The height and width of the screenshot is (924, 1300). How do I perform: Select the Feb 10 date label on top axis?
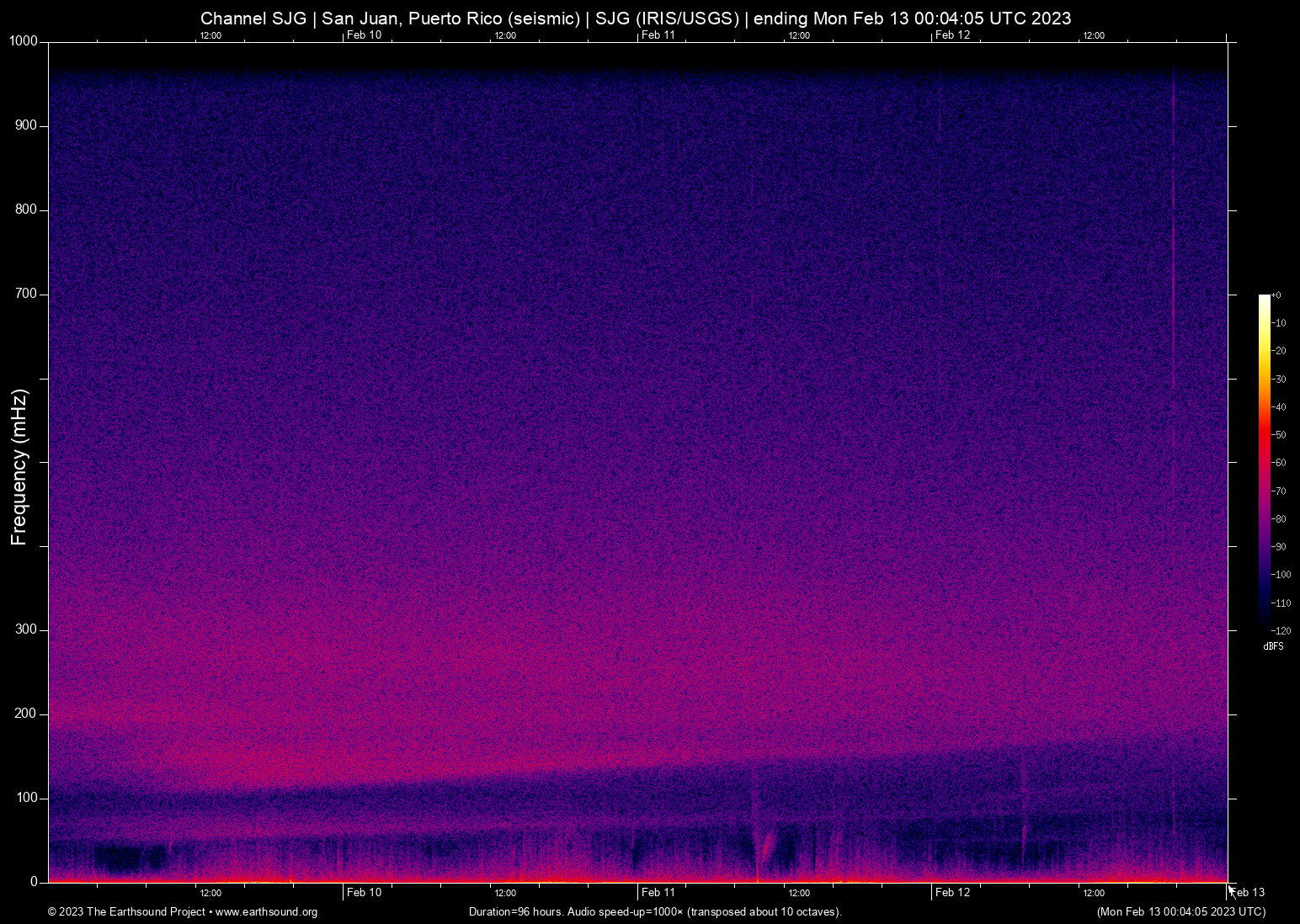coord(363,35)
